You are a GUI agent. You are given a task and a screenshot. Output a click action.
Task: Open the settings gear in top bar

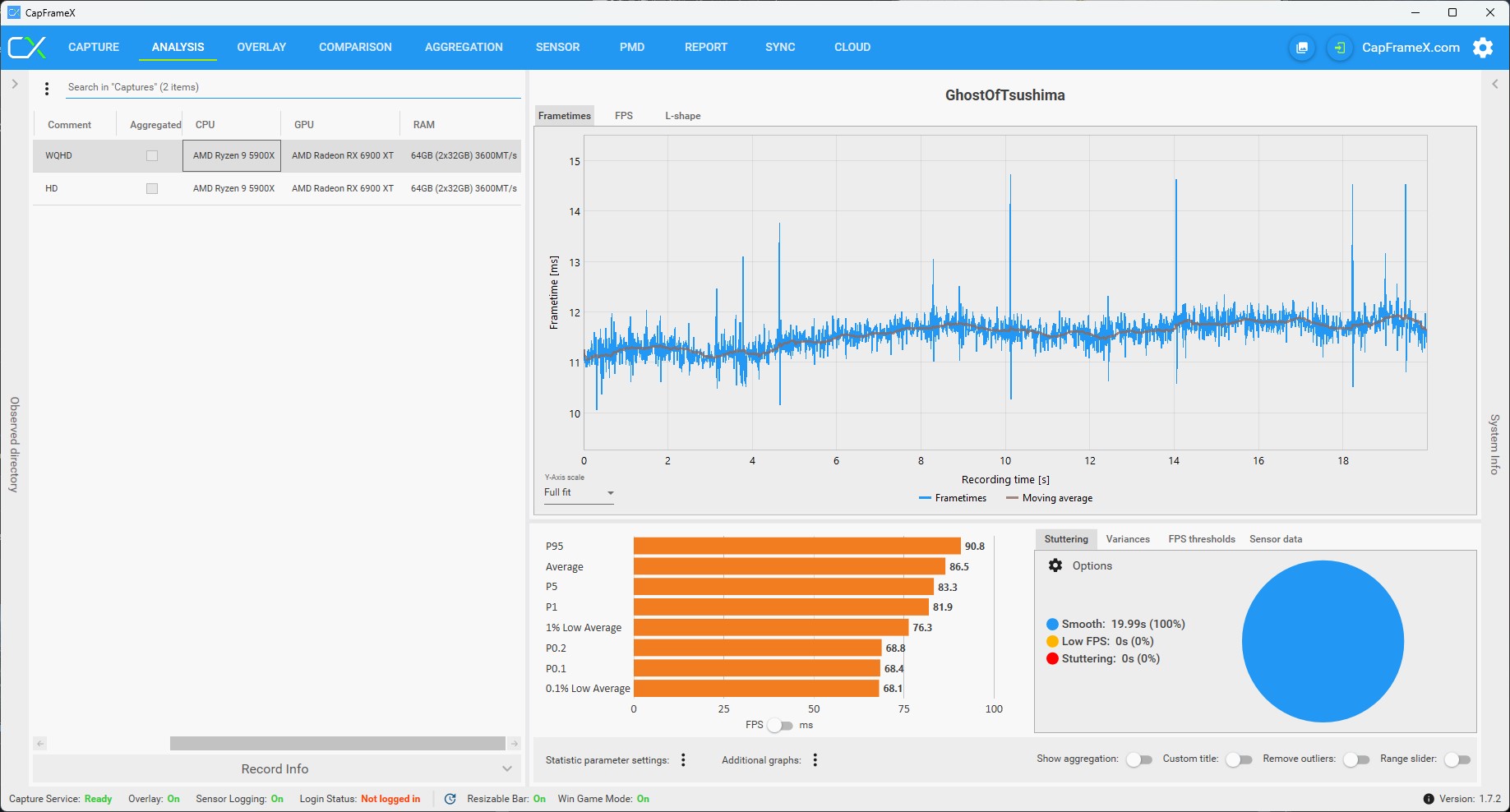(x=1483, y=48)
